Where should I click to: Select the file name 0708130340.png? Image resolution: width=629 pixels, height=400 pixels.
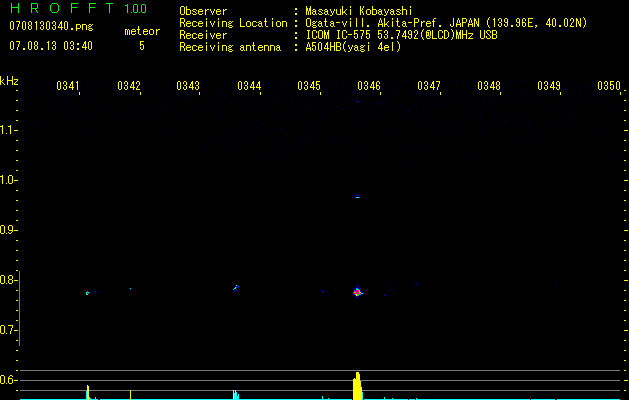[51, 27]
